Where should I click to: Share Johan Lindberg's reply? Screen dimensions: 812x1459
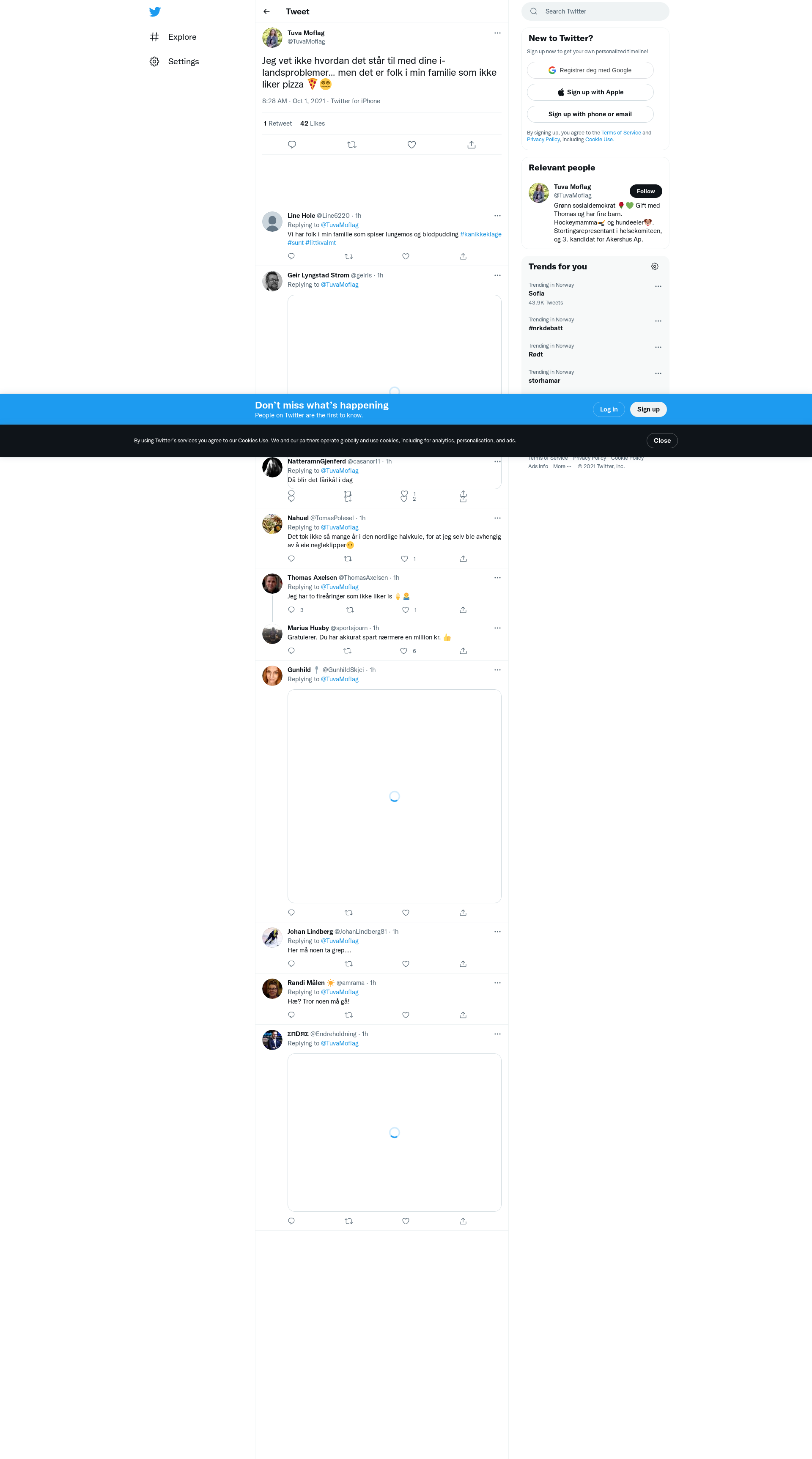click(463, 964)
